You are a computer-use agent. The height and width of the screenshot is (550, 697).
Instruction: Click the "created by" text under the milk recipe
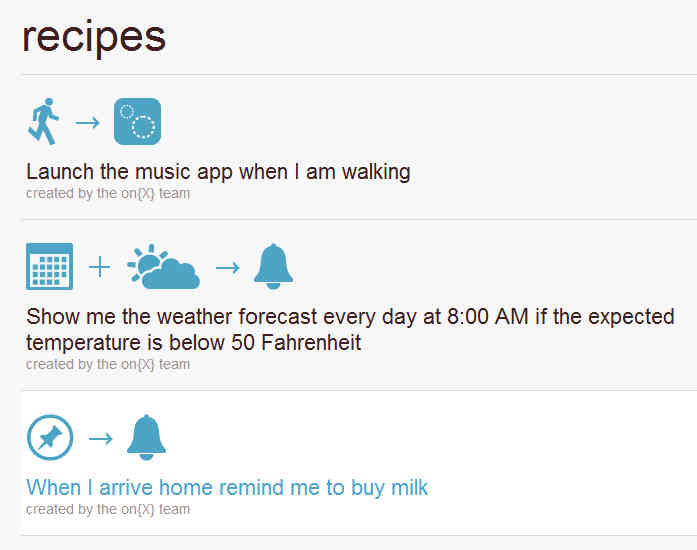coord(108,509)
